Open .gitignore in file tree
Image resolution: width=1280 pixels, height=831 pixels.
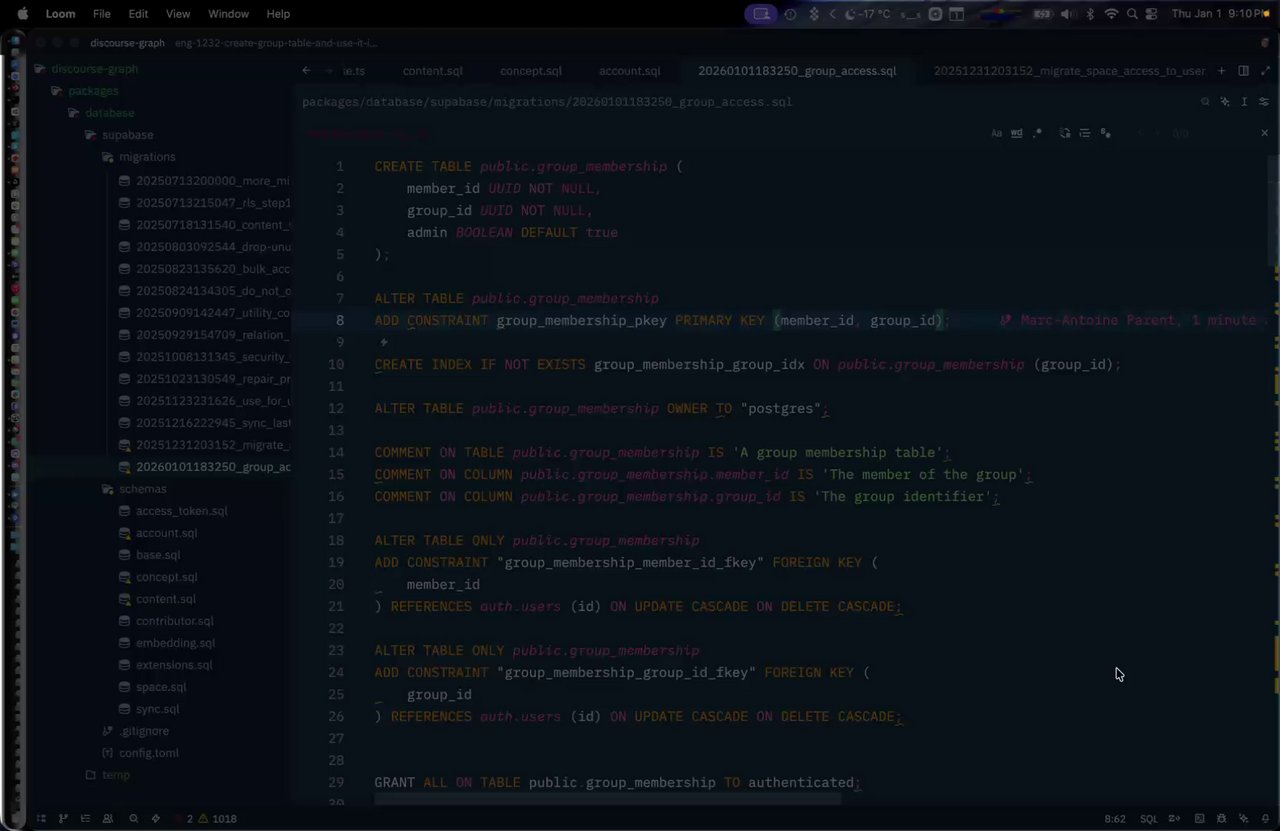coord(144,731)
